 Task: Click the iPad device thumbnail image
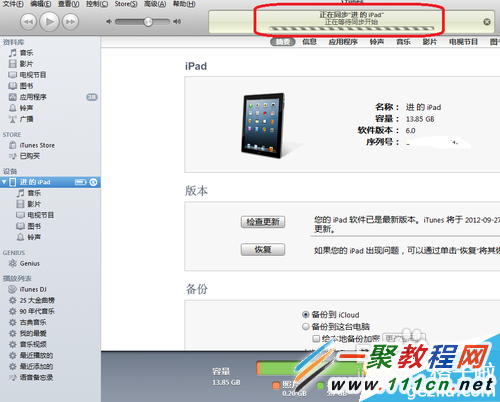pos(263,125)
